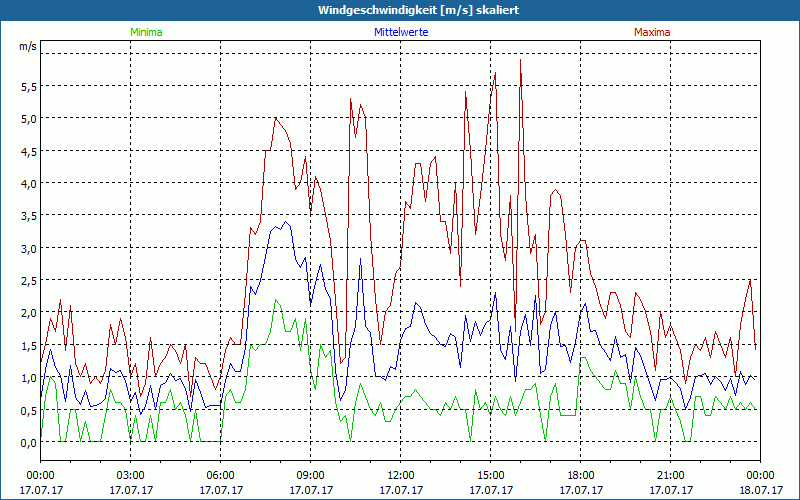Click the 2,0 y-axis value
This screenshot has width=800, height=500.
29,313
